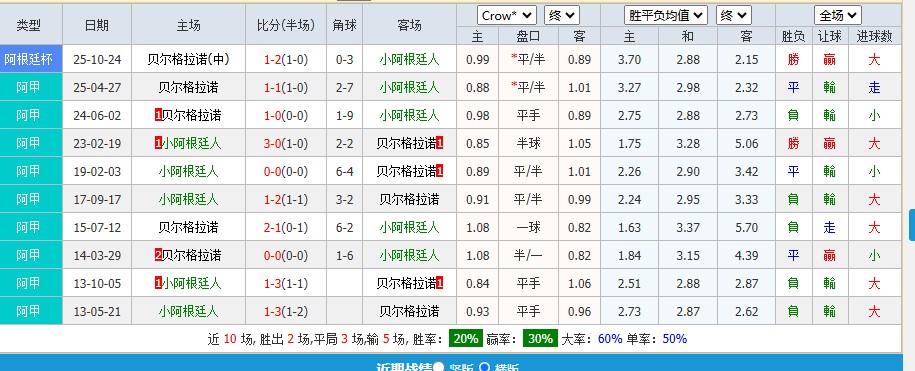915x371 pixels.
Task: Click the date 17-09-17
Action: pyautogui.click(x=97, y=200)
